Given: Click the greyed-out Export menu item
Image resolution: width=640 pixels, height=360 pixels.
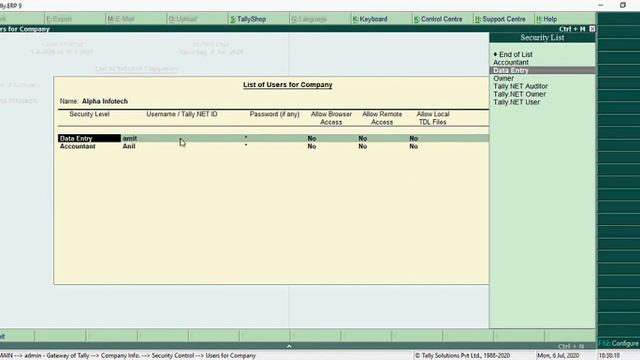Looking at the screenshot, I should coord(59,19).
